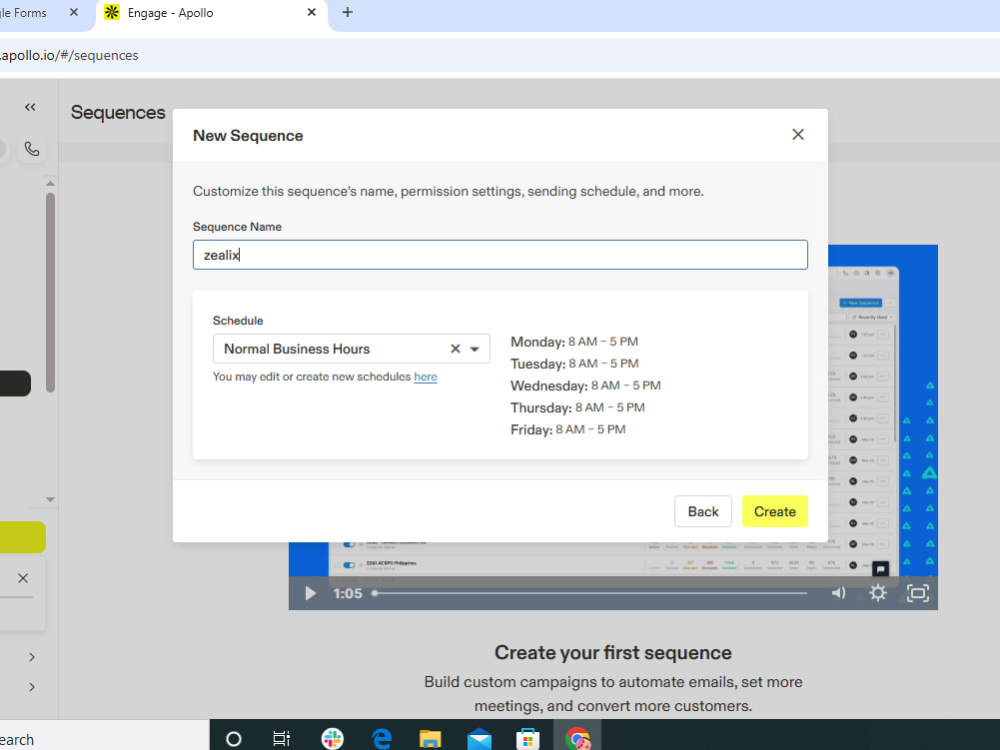Open Task View in the taskbar
Viewport: 1000px width, 750px height.
click(x=281, y=739)
